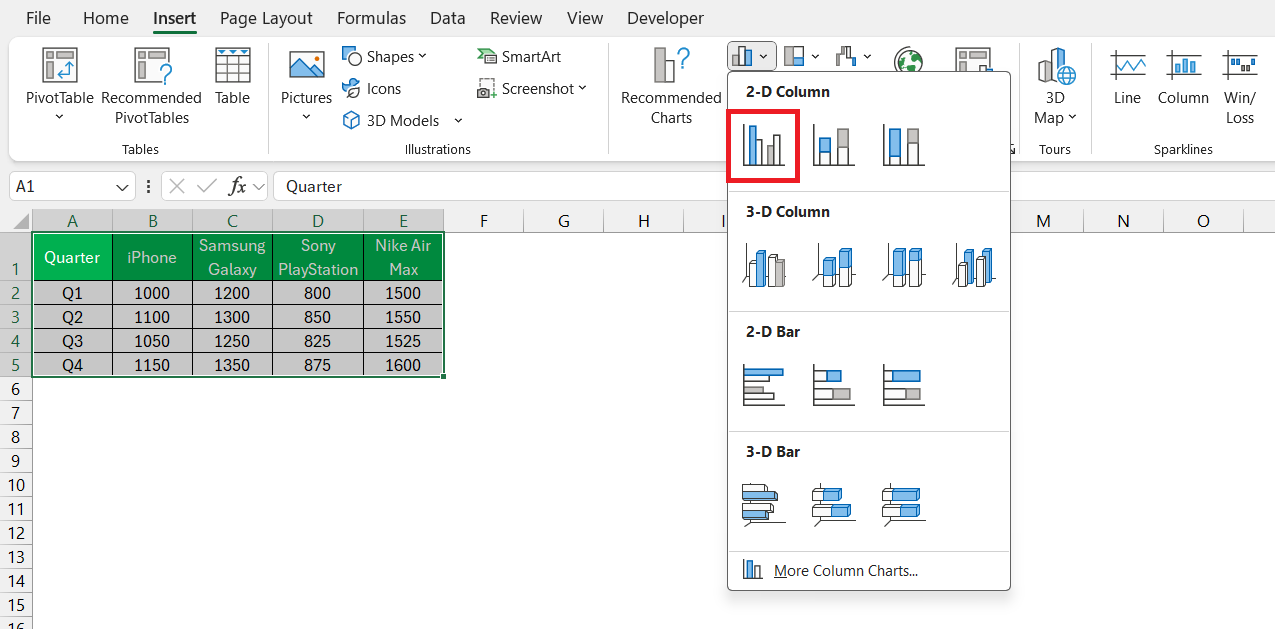Click the cell showing Q3

pos(72,341)
